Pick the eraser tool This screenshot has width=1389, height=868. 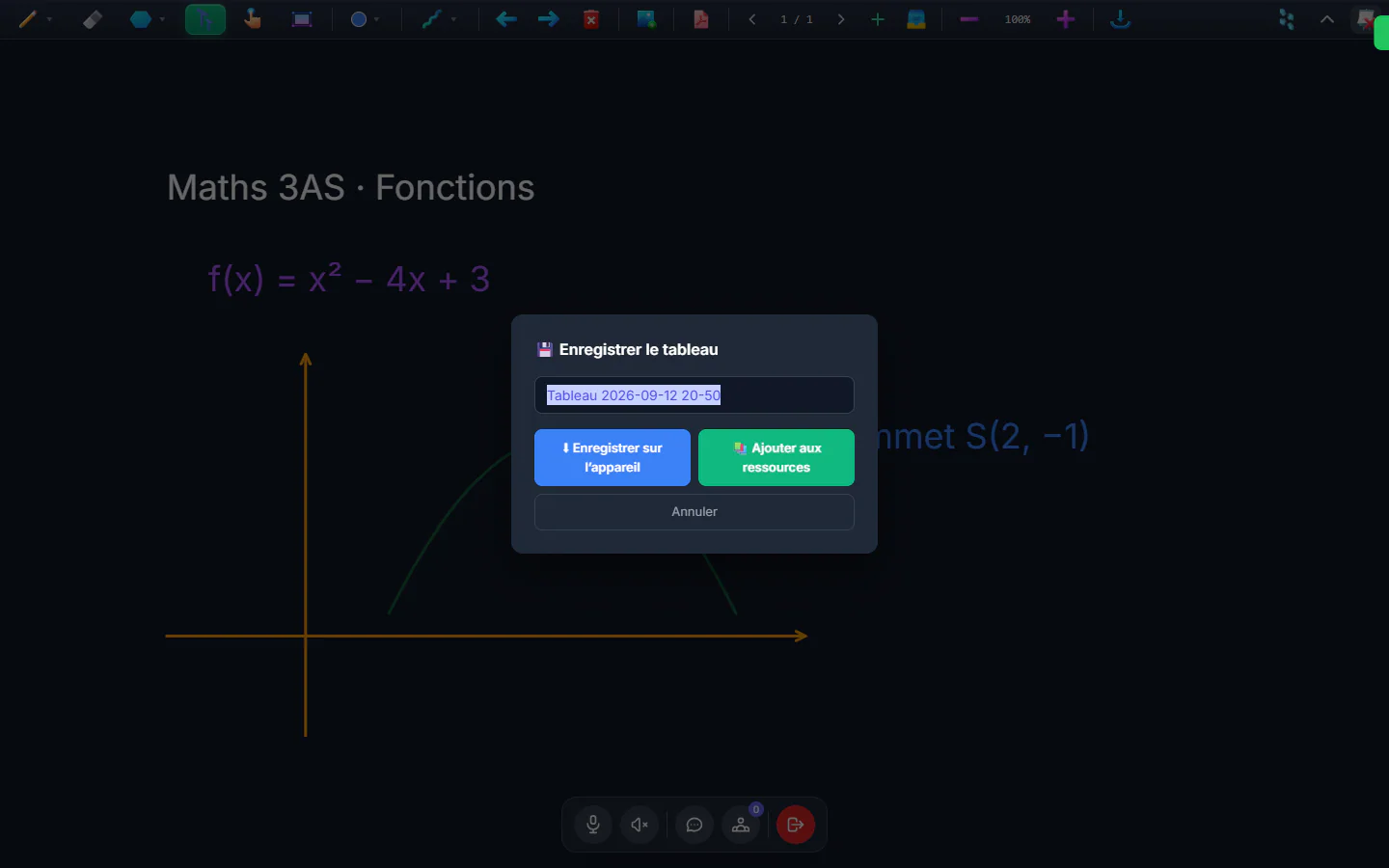coord(93,19)
